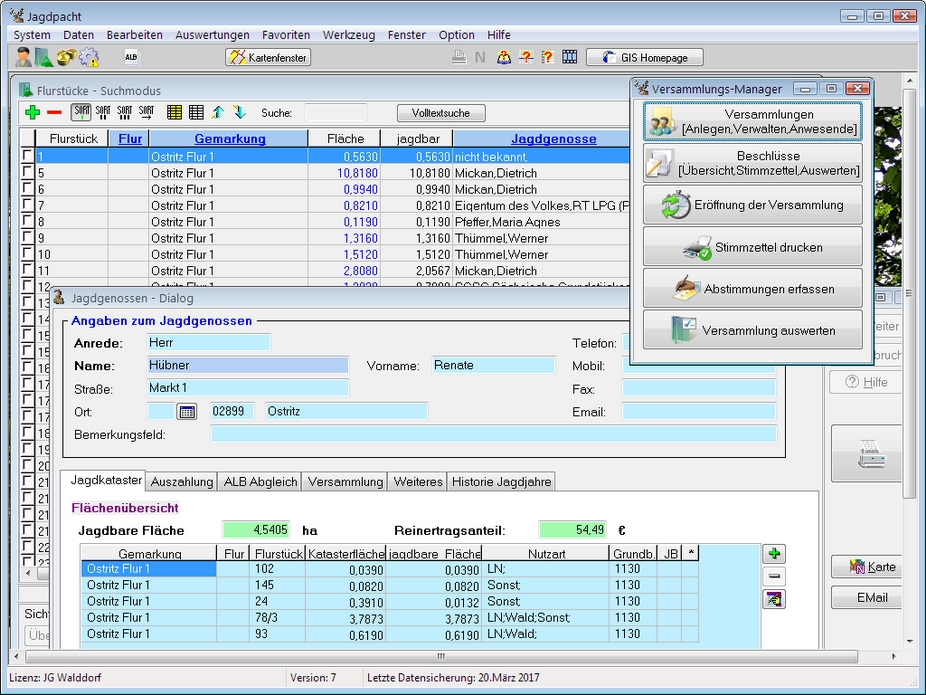Open the picker button beside the Ort field
Image resolution: width=926 pixels, height=695 pixels.
tap(187, 411)
